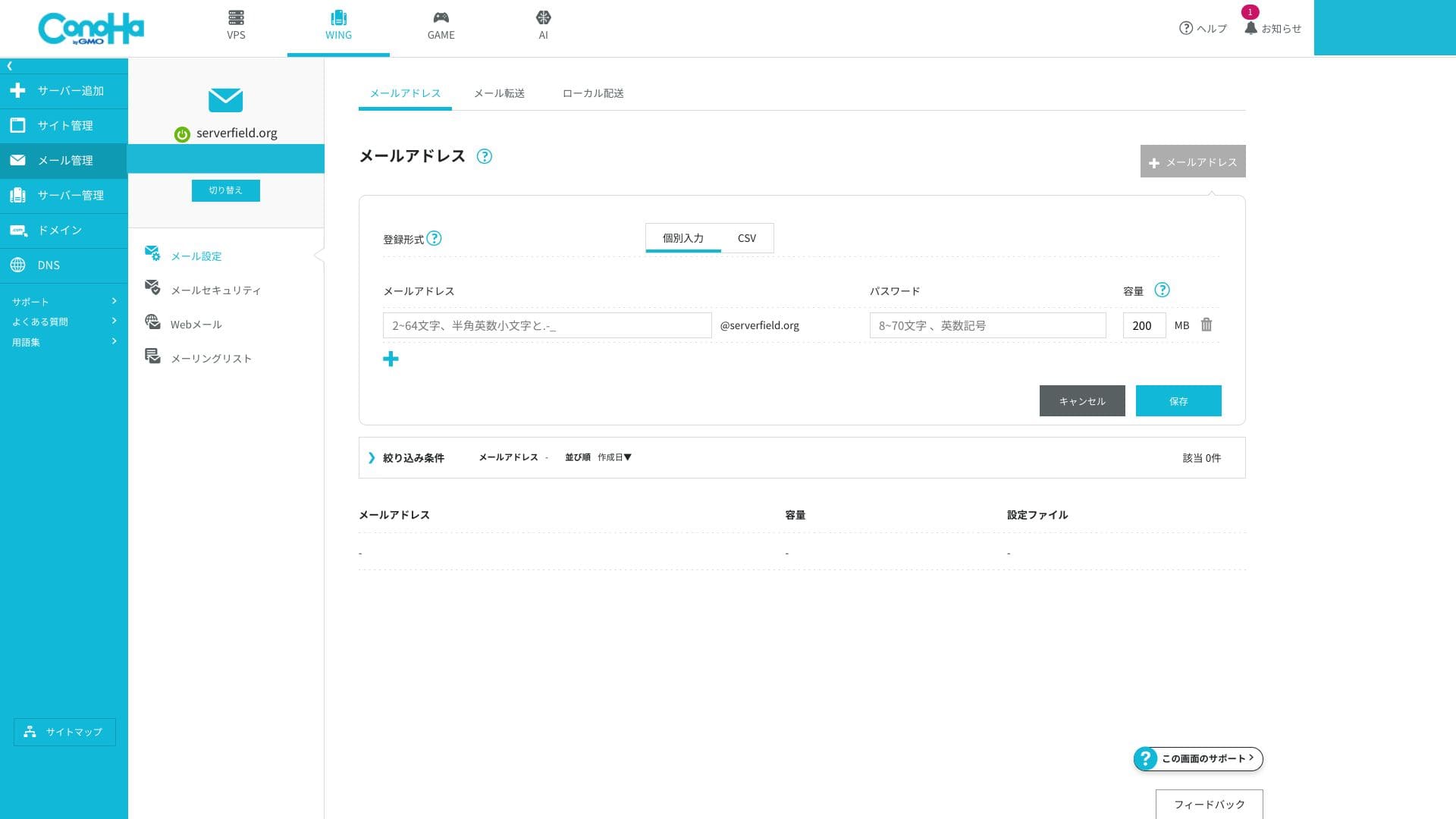
Task: Click the キャンセル button
Action: pos(1081,400)
